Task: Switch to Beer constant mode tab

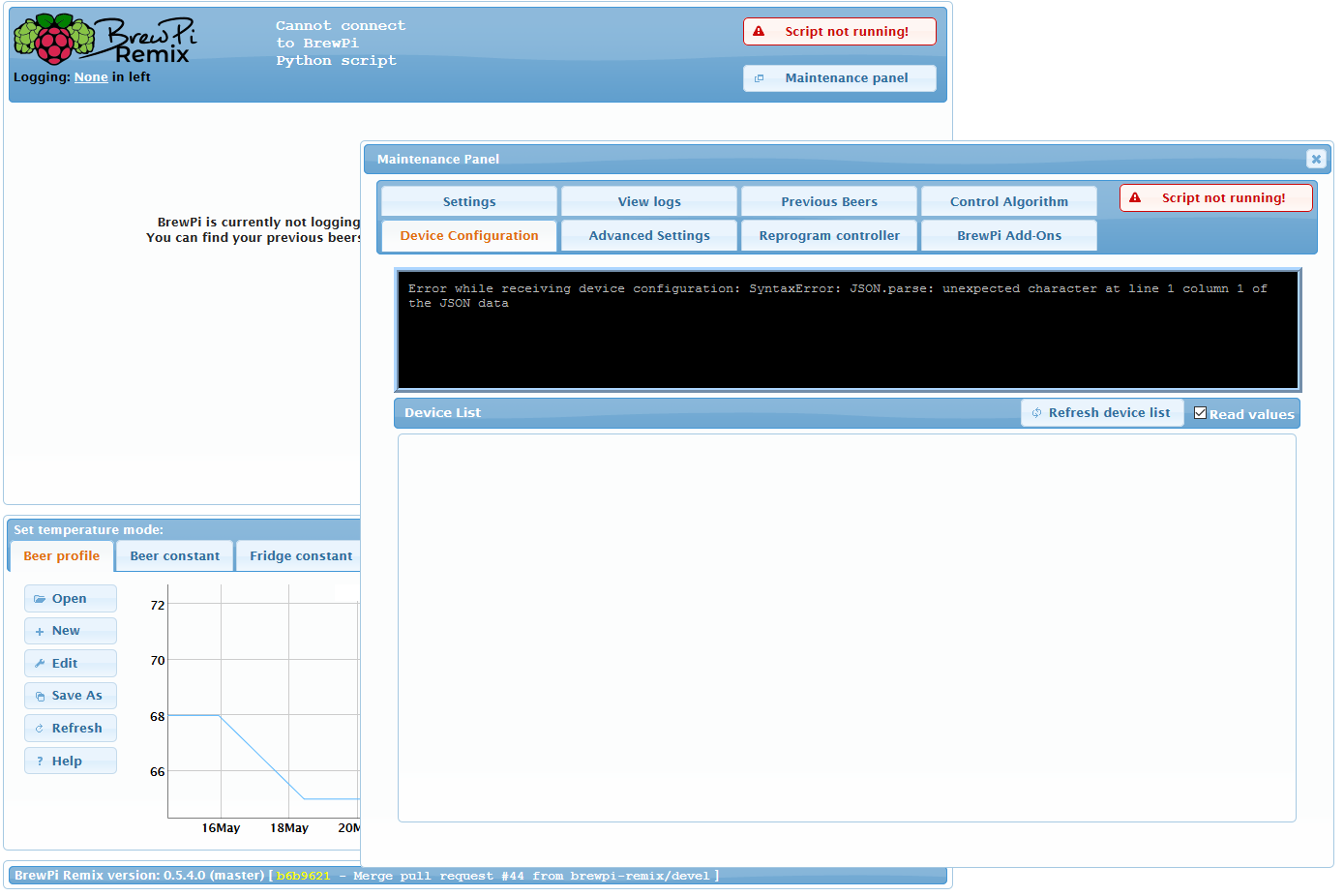Action: pos(175,556)
